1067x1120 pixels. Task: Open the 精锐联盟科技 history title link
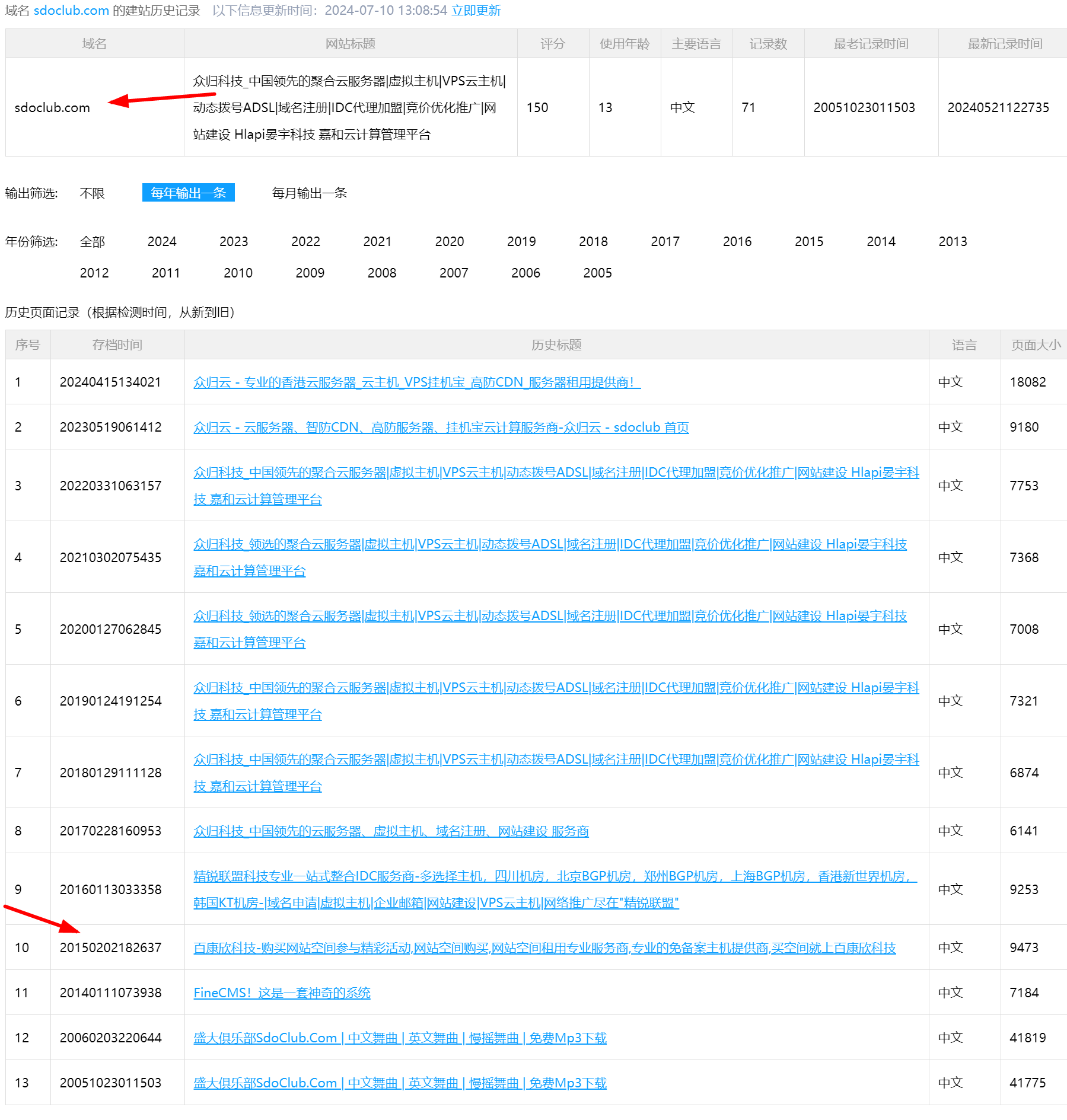(x=555, y=889)
